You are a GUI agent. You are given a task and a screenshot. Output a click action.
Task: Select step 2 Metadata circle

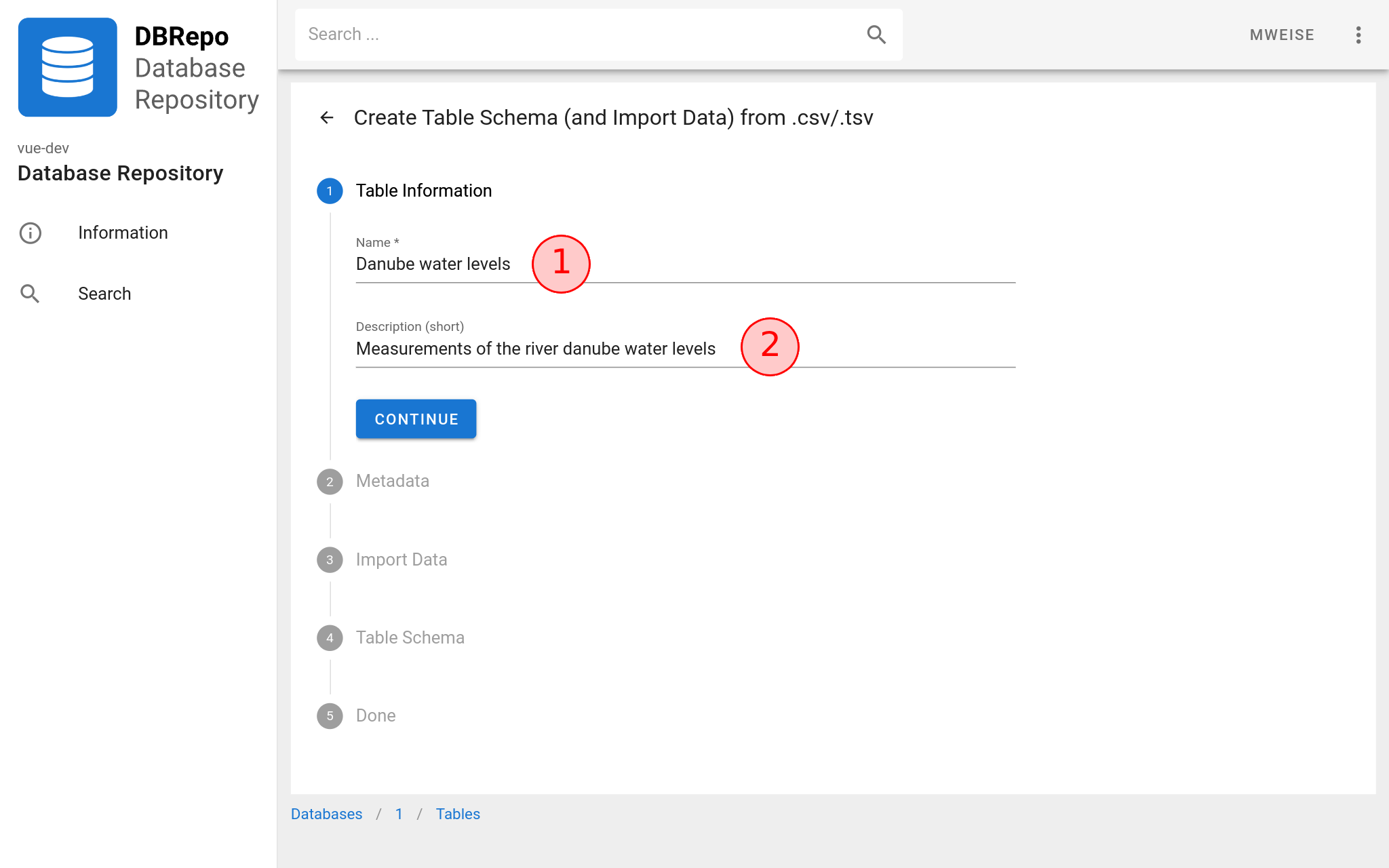[x=330, y=481]
